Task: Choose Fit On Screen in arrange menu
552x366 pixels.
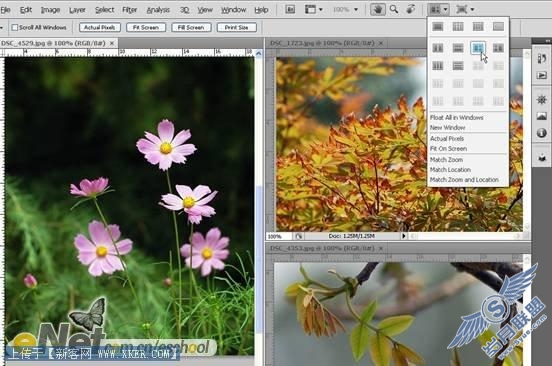Action: (448, 149)
